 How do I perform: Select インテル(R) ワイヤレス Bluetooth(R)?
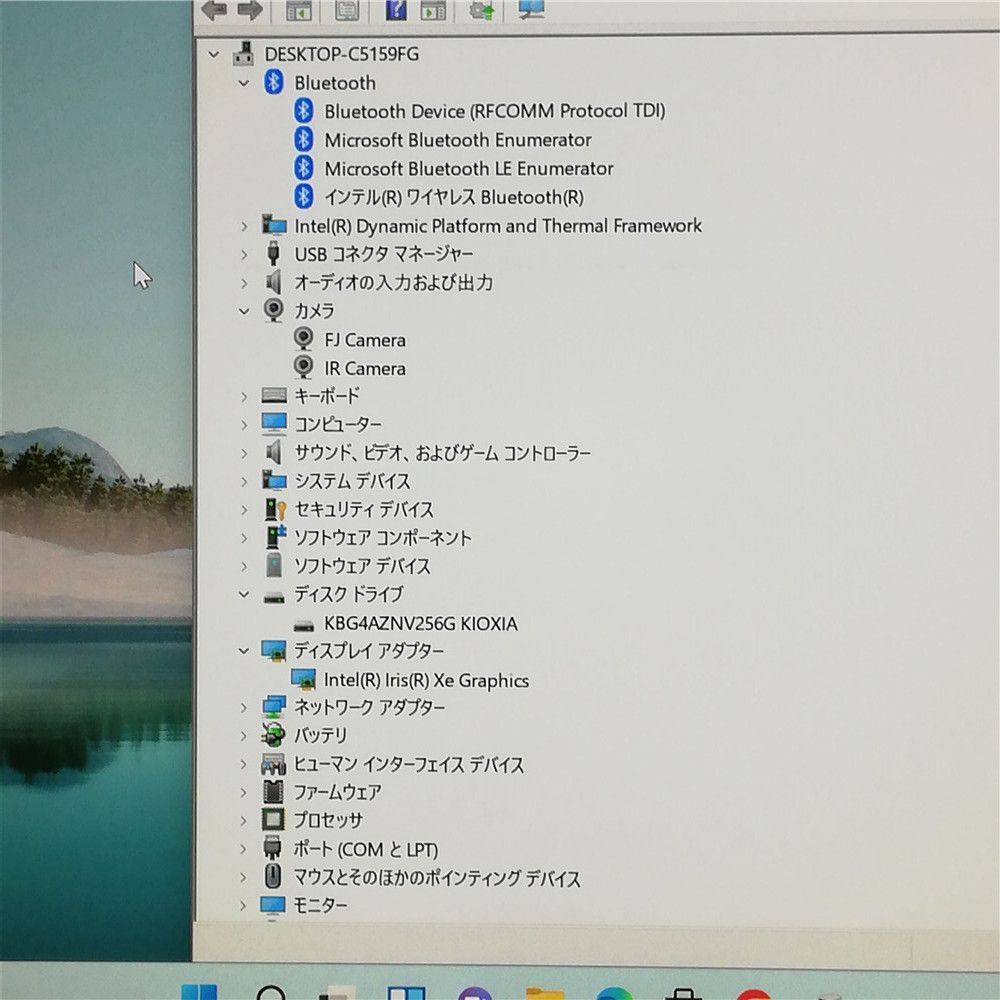[454, 197]
